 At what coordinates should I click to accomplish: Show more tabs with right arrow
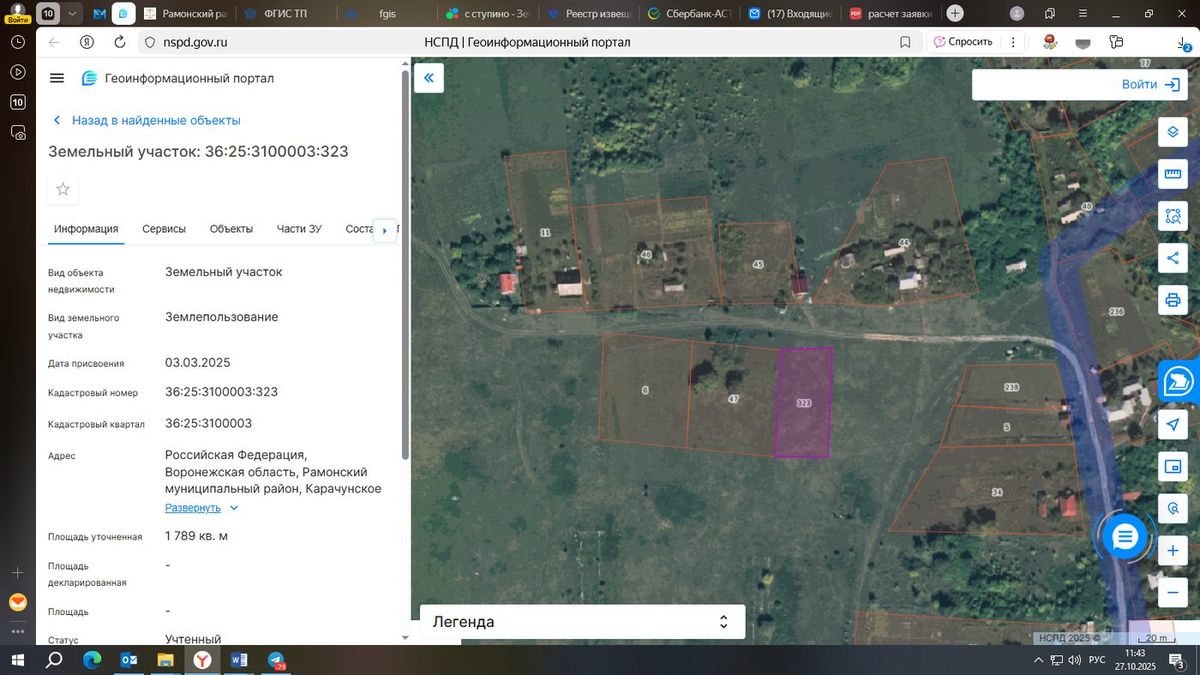[x=385, y=230]
